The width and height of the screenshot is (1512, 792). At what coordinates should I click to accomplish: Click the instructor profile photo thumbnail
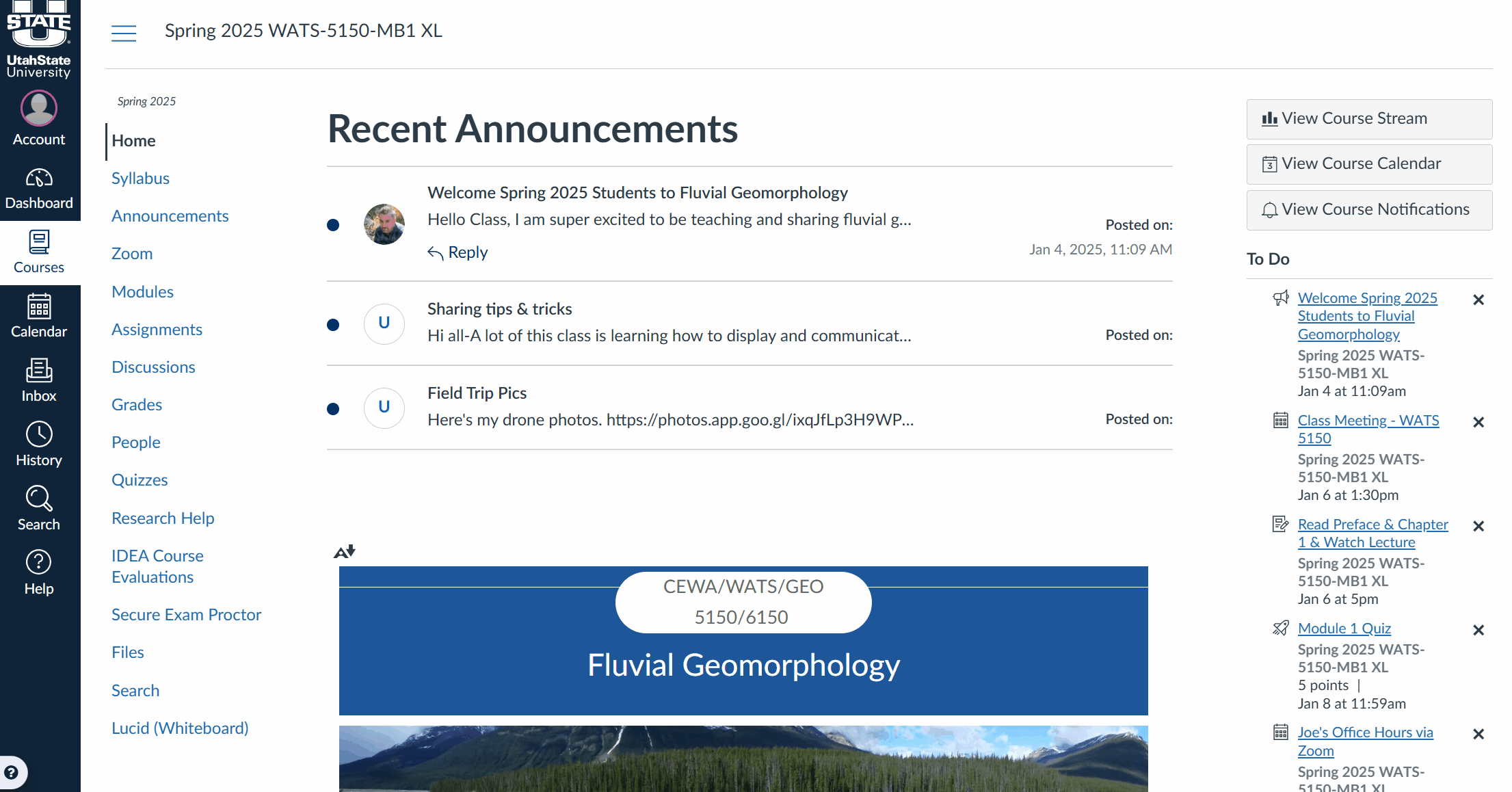tap(384, 224)
